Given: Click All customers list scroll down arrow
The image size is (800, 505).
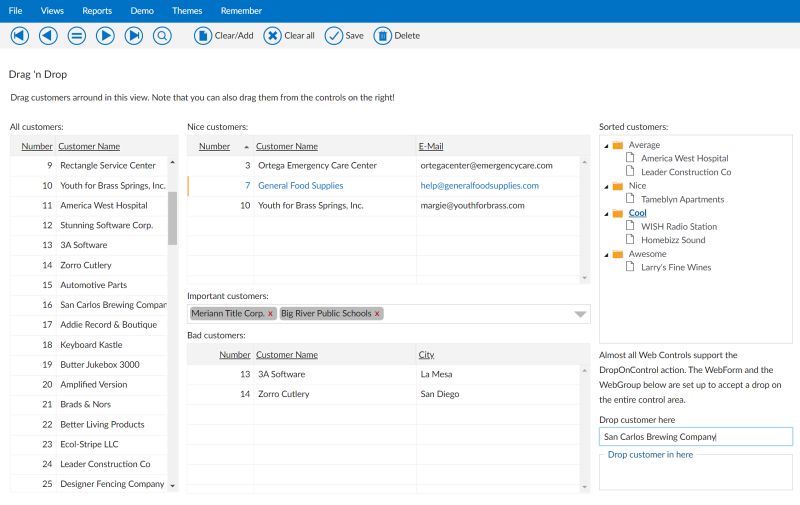Looking at the screenshot, I should (x=172, y=486).
